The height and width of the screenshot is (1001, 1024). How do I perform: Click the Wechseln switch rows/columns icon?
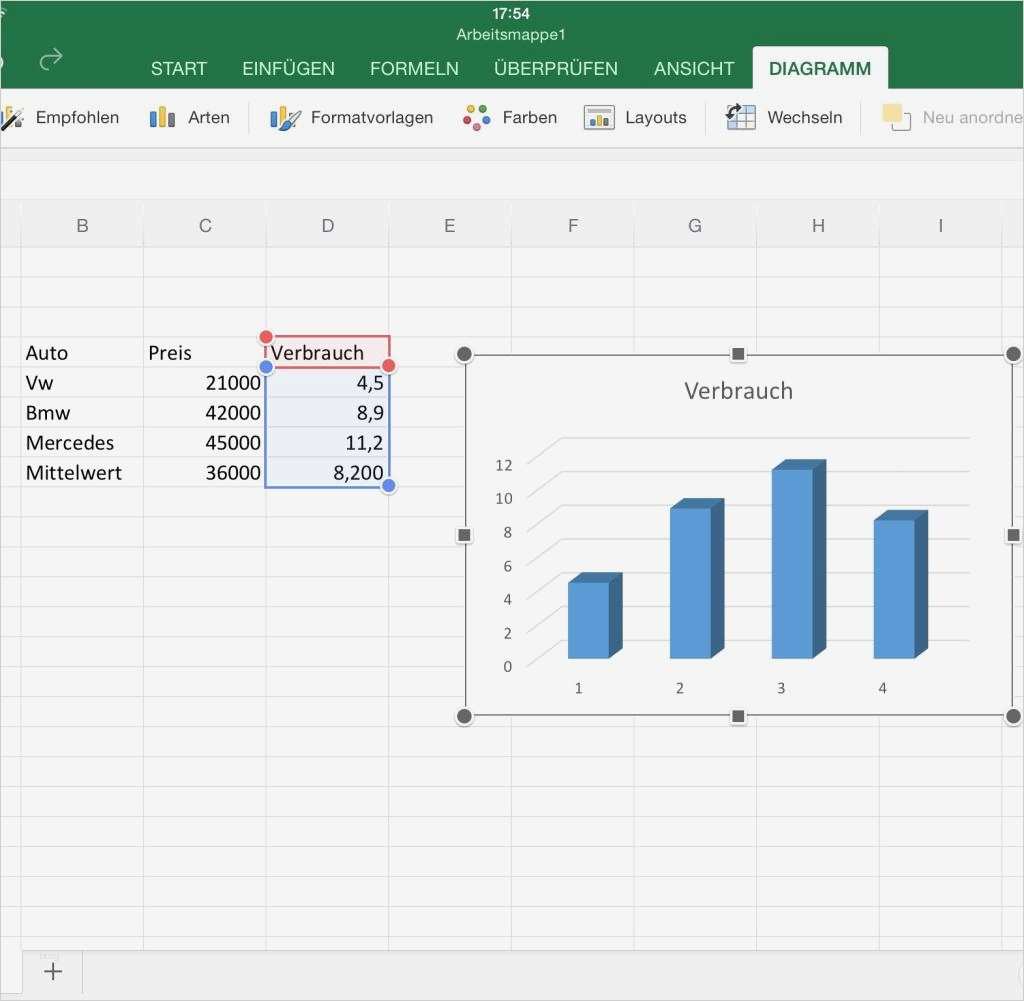741,118
